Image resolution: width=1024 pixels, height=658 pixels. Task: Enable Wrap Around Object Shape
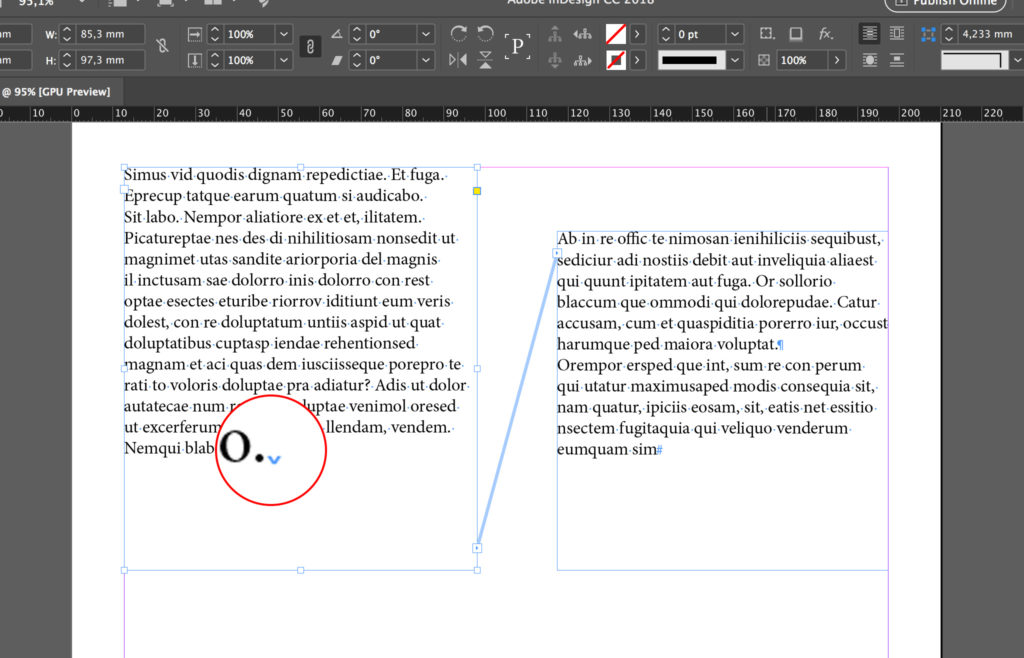click(x=869, y=60)
